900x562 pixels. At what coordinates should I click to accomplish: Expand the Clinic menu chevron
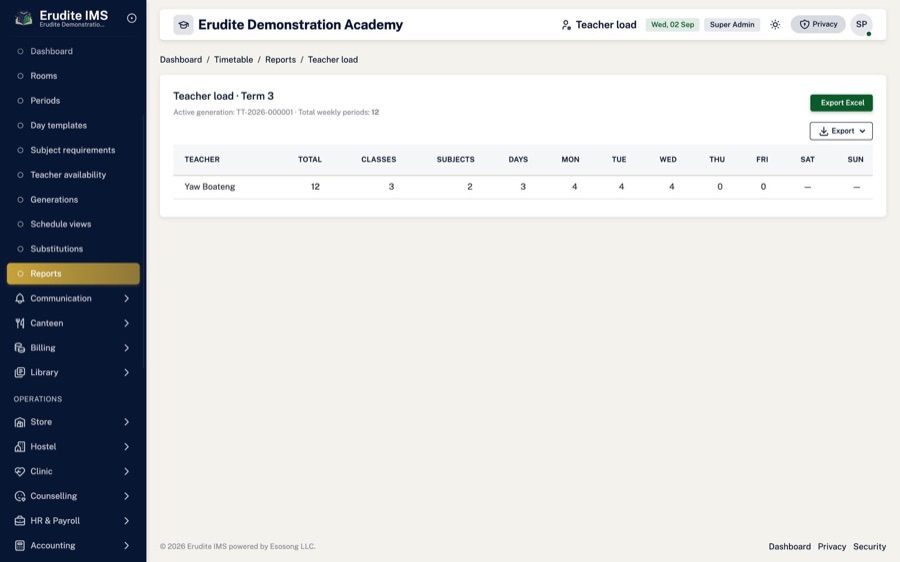tap(126, 471)
